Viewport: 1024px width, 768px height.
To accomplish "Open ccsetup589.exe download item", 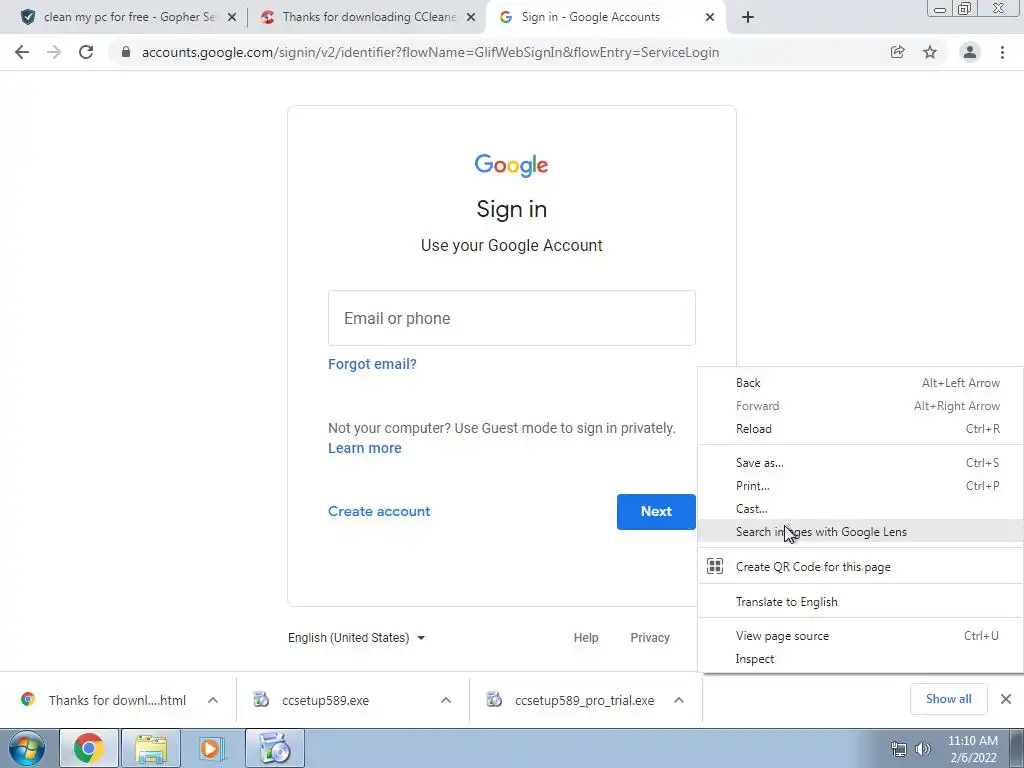I will 313,700.
